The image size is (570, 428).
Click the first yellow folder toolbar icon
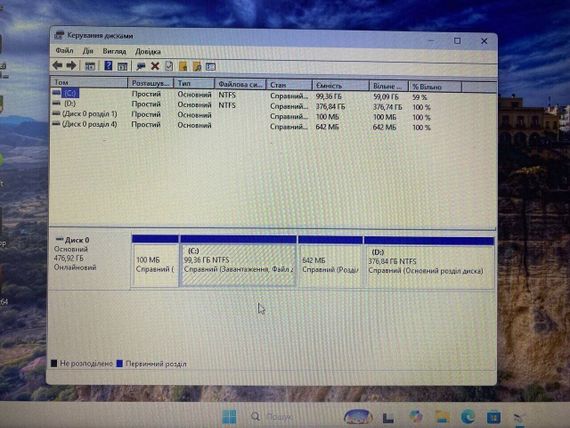click(183, 66)
